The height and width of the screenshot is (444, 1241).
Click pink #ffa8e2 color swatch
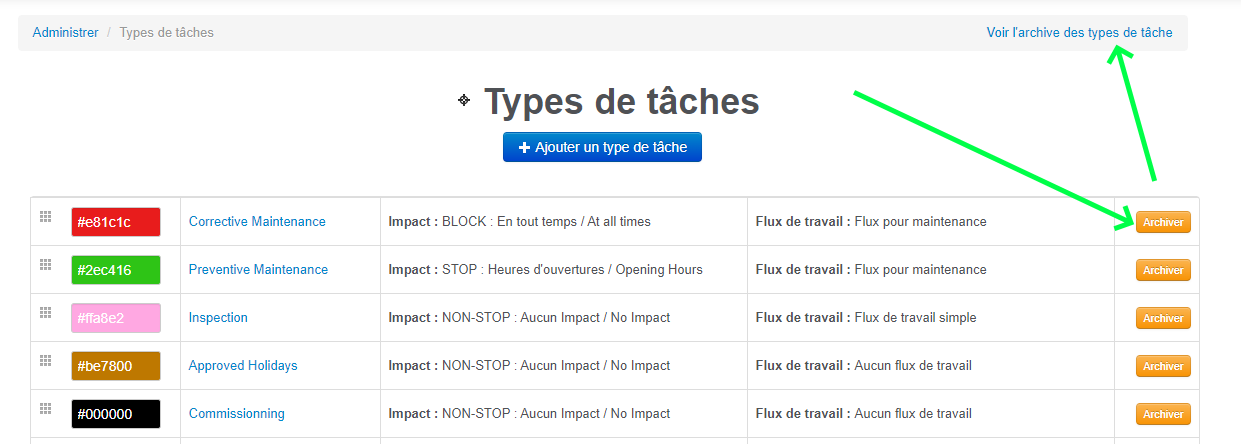point(115,318)
